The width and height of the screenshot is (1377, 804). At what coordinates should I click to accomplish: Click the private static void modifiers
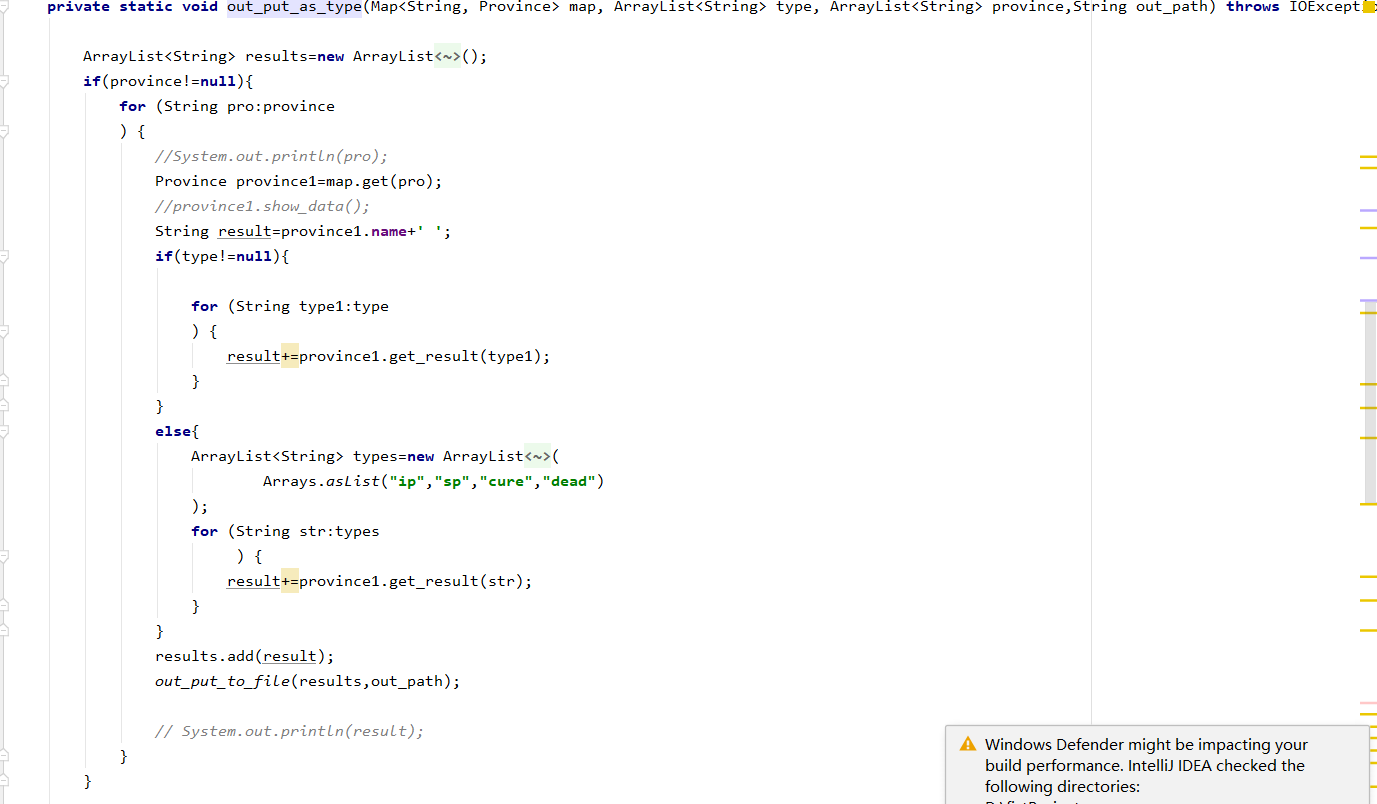coord(132,7)
